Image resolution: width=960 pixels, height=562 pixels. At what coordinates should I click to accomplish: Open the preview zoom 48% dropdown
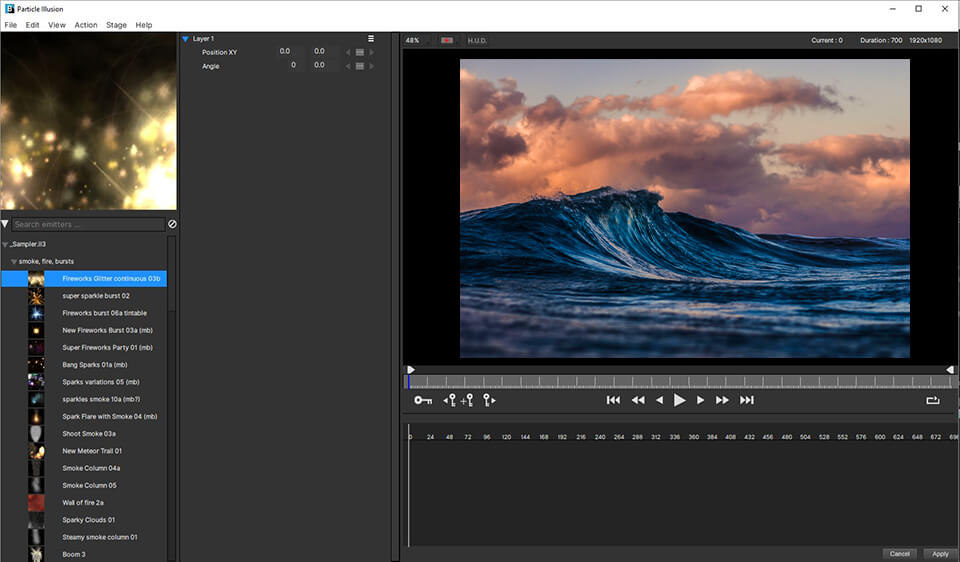pyautogui.click(x=412, y=40)
